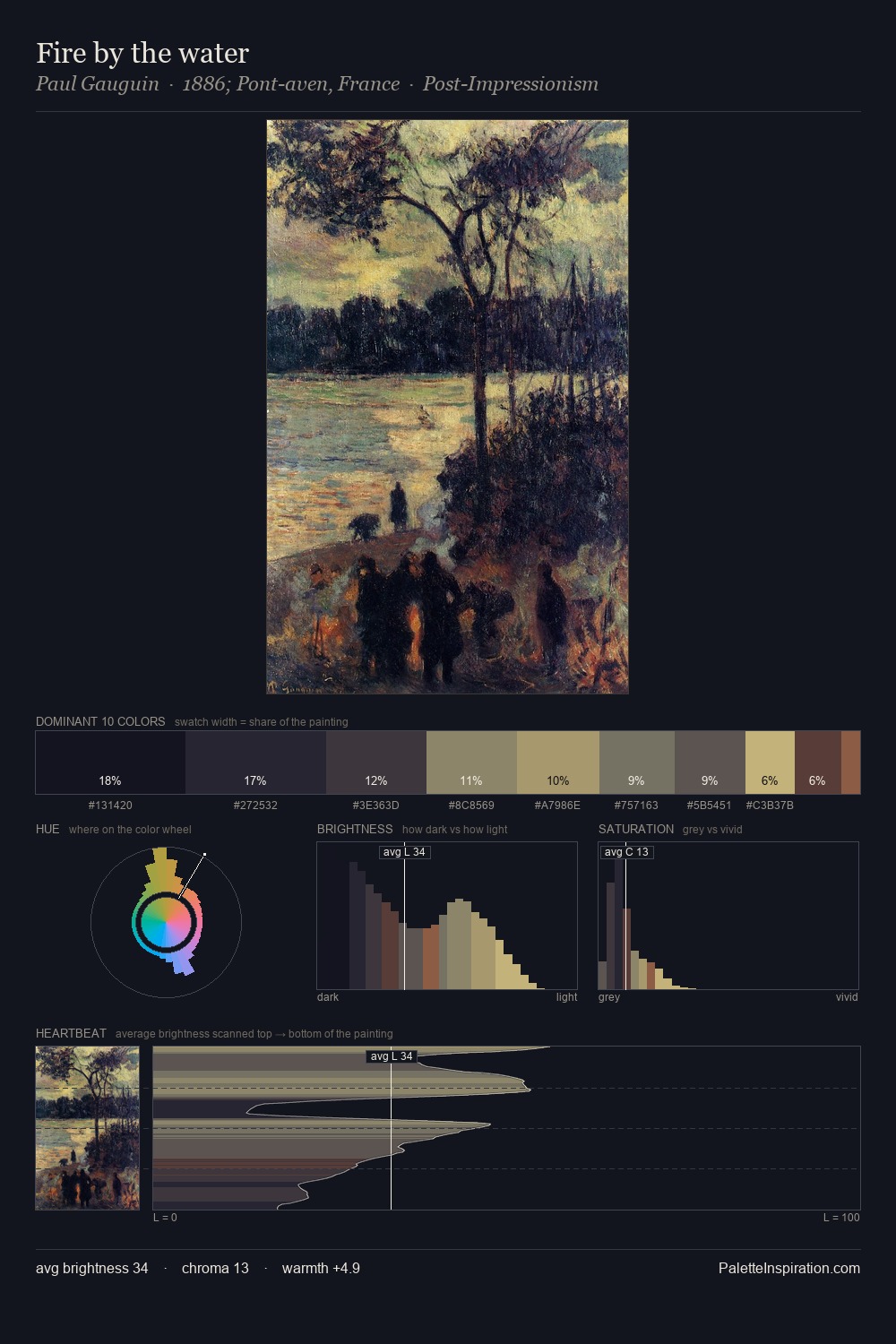
Task: Click the 'light' axis label
Action: tap(567, 997)
